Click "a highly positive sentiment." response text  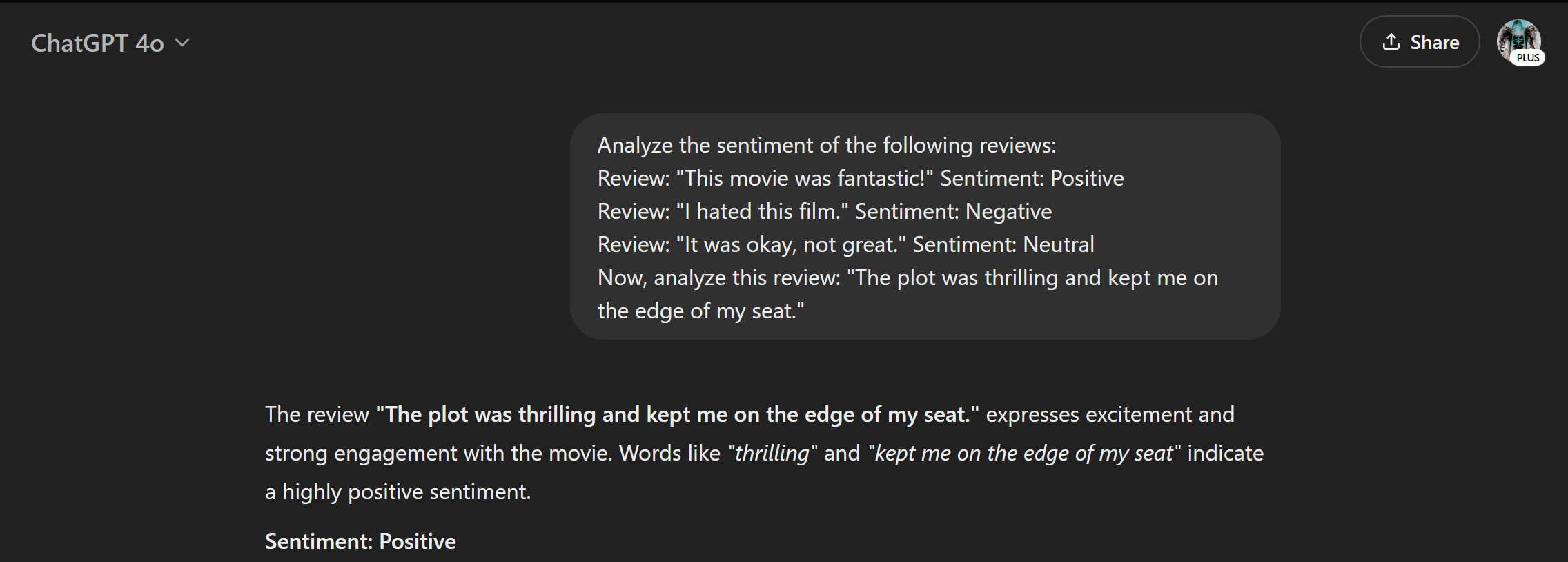click(398, 492)
